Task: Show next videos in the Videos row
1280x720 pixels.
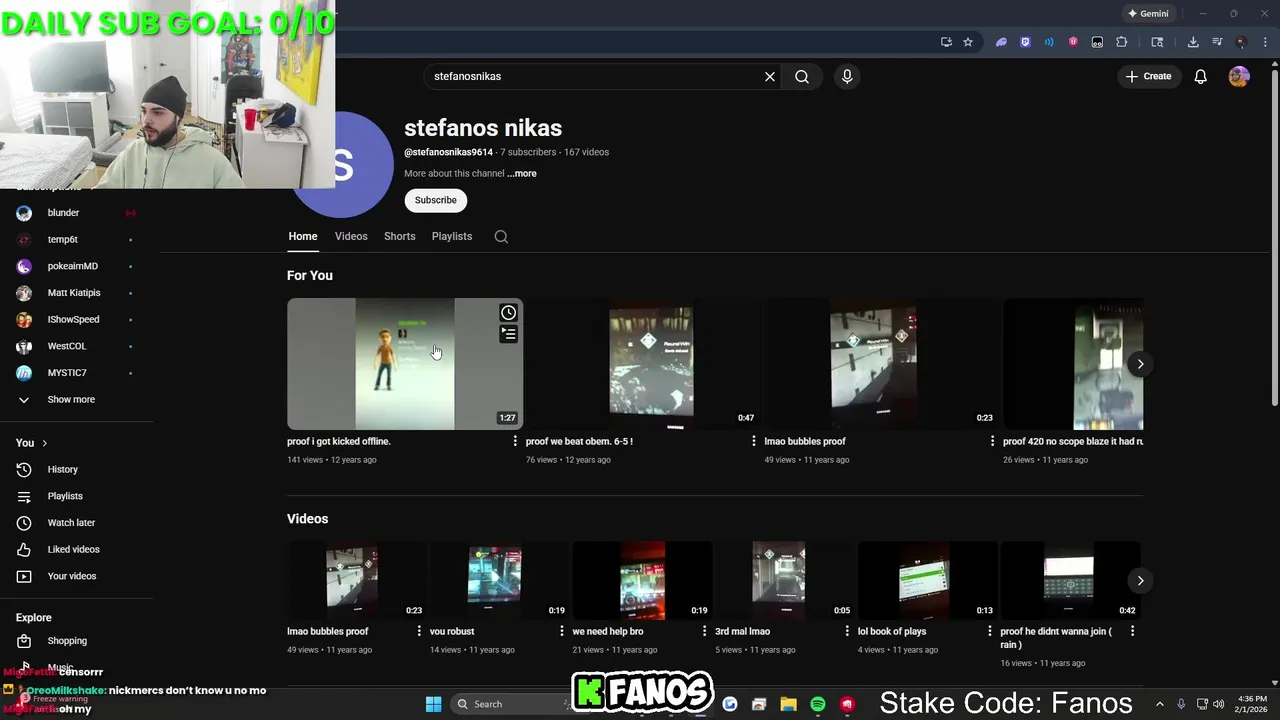Action: click(x=1140, y=581)
